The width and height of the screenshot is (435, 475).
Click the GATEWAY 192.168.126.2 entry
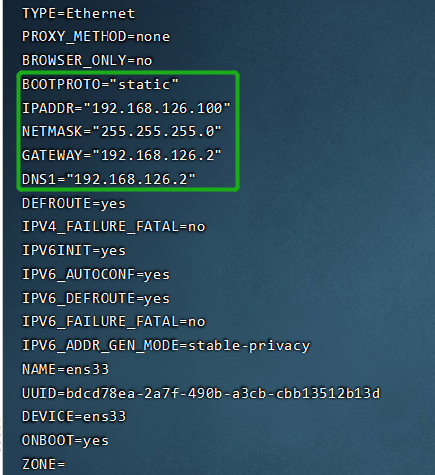pyautogui.click(x=122, y=155)
